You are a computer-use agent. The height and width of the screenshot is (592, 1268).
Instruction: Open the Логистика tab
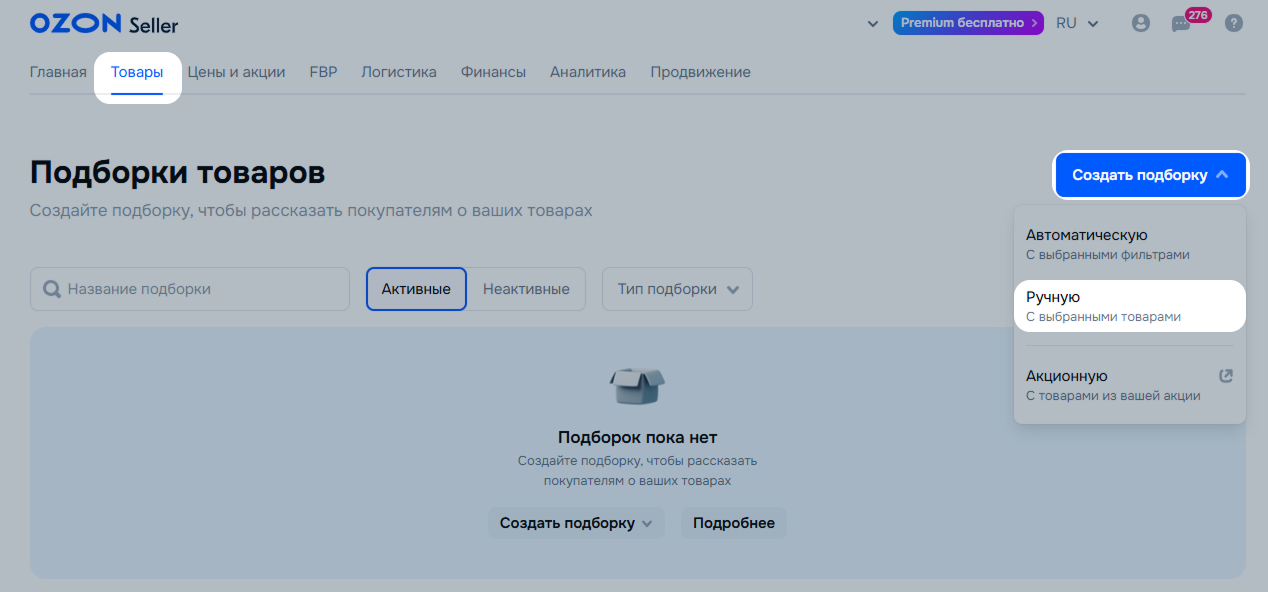[399, 72]
